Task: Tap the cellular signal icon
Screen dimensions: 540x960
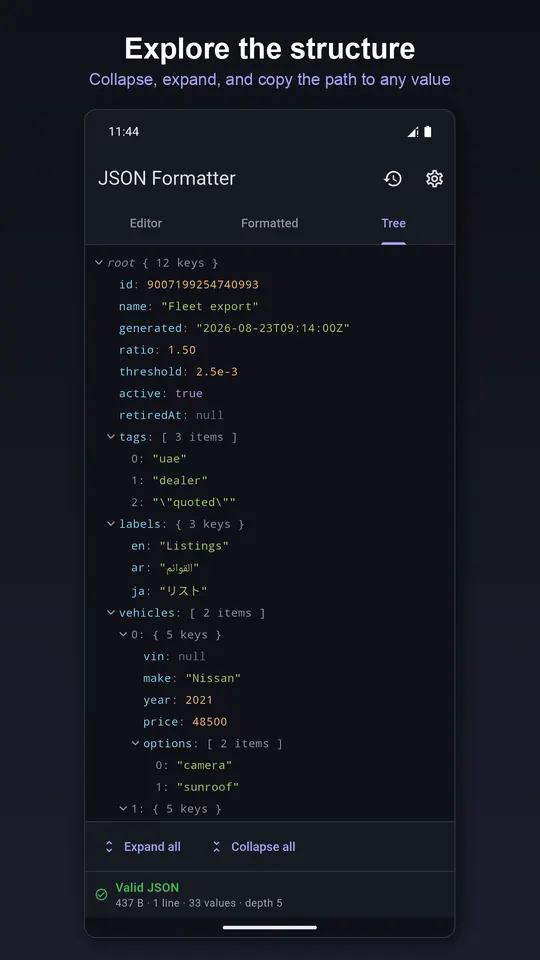Action: pyautogui.click(x=413, y=132)
